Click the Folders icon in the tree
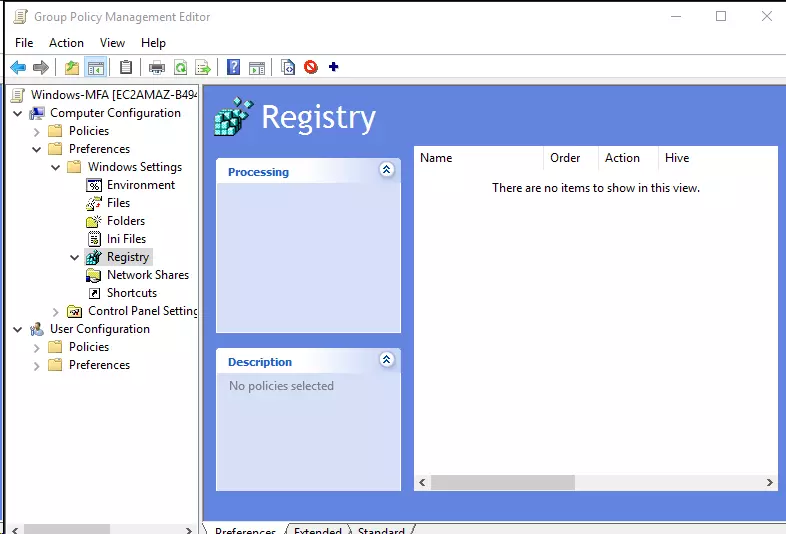Screen dimensions: 786x534 (94, 221)
